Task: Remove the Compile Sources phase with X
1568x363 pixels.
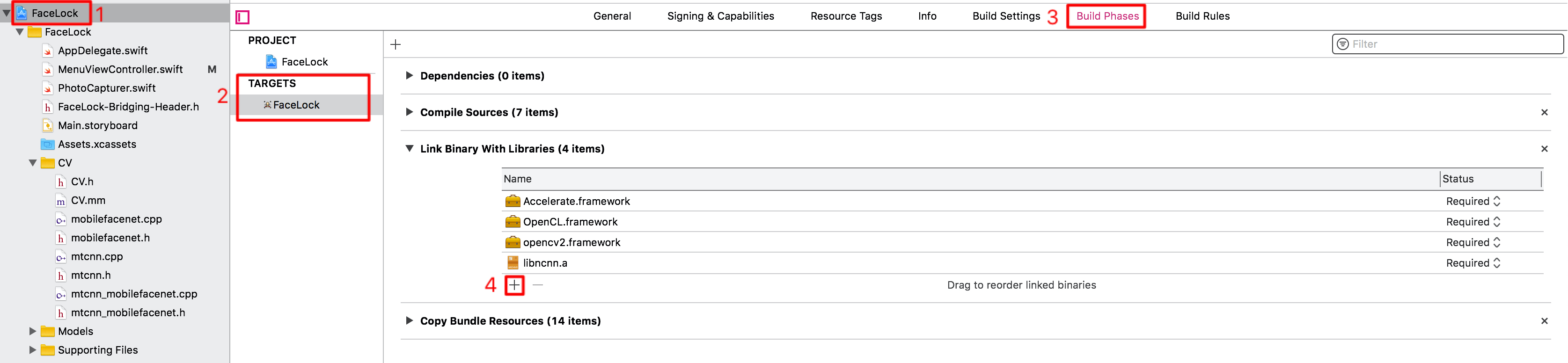Action: click(x=1544, y=112)
